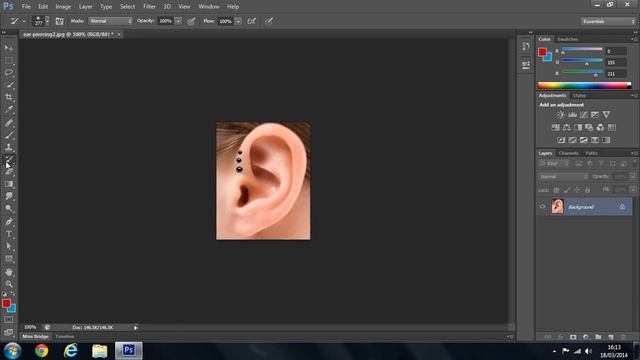The image size is (640, 360).
Task: Open the Timeline panel tab
Action: point(65,336)
